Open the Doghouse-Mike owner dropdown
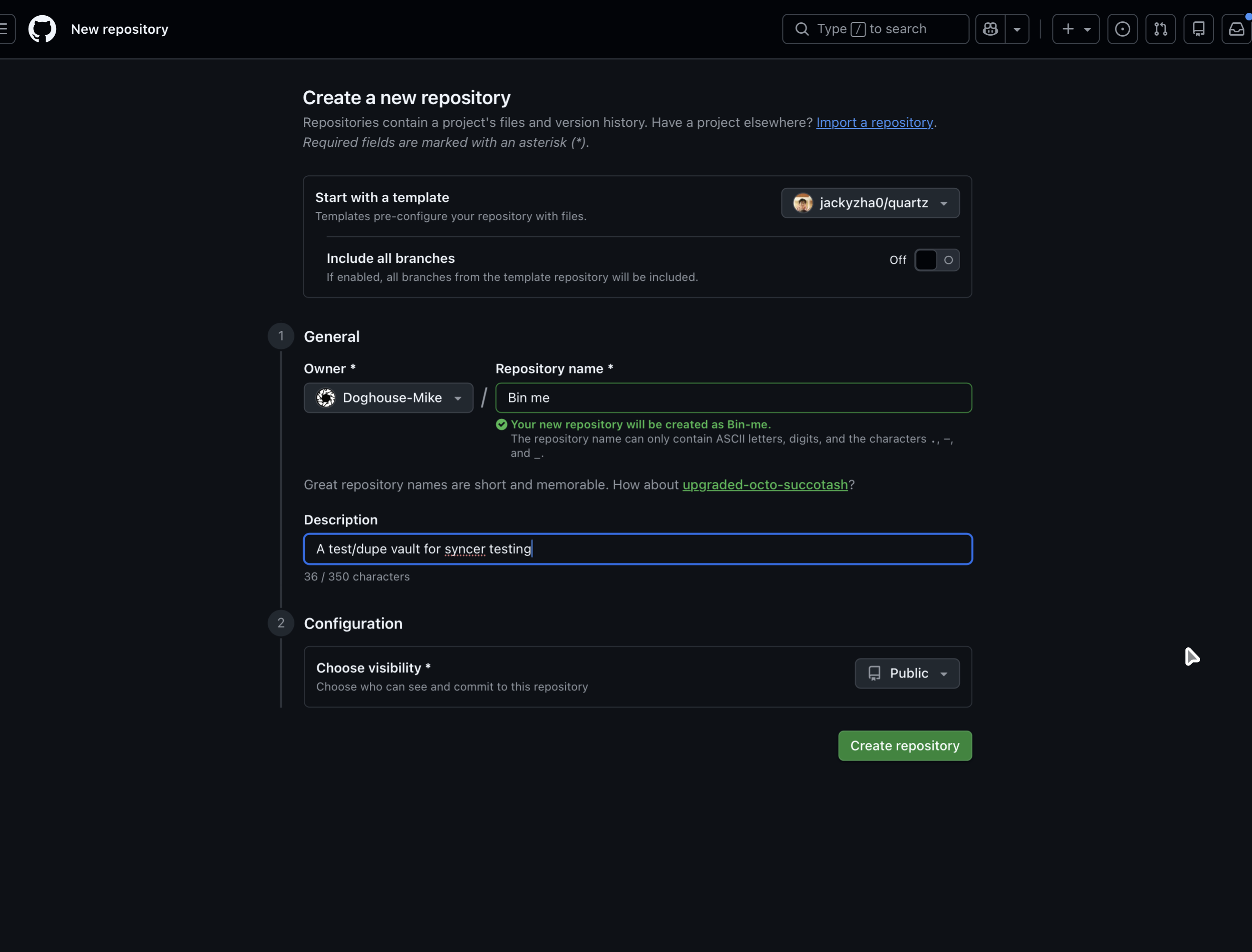This screenshot has width=1252, height=952. [x=388, y=398]
